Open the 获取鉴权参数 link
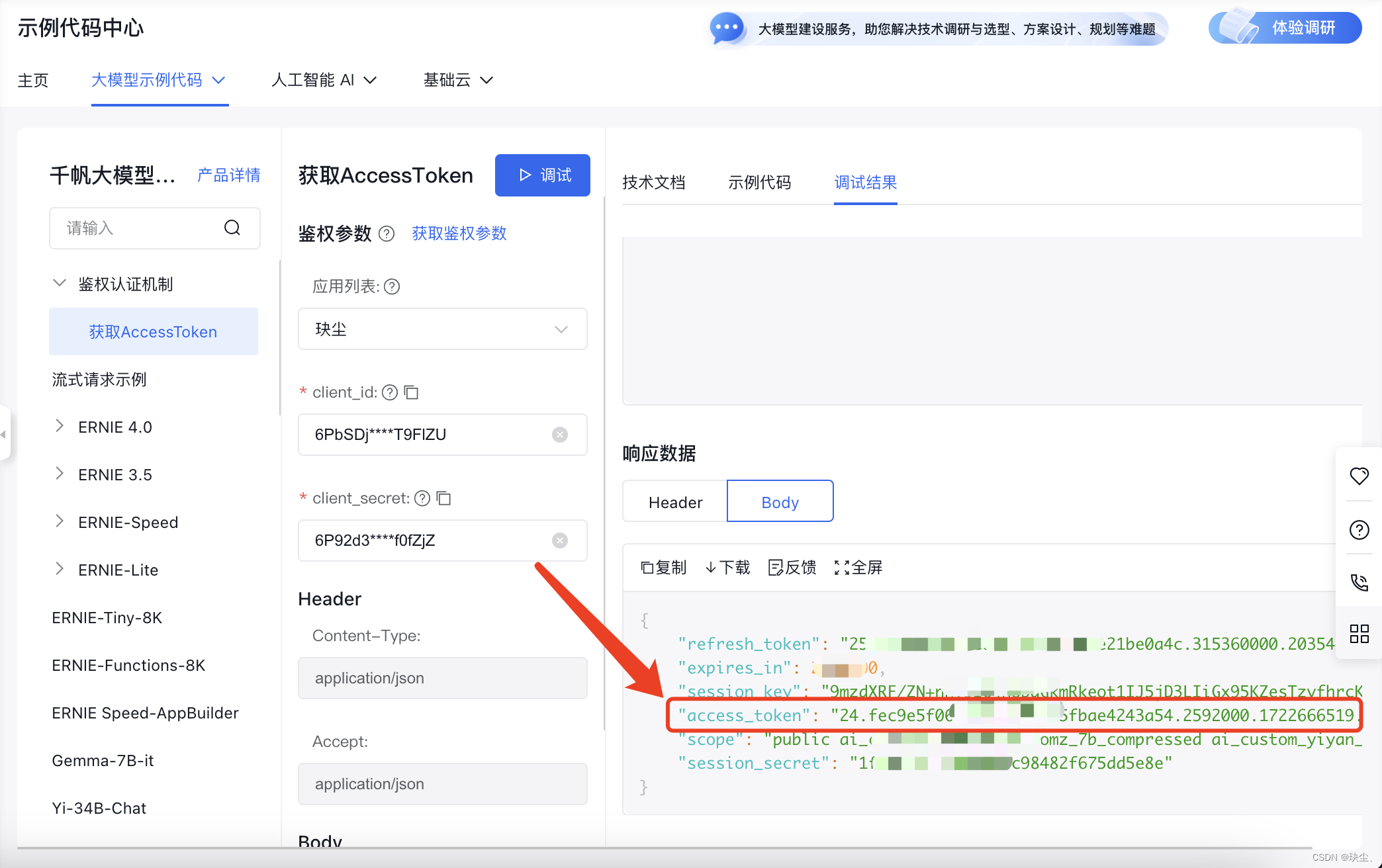The width and height of the screenshot is (1382, 868). [459, 234]
